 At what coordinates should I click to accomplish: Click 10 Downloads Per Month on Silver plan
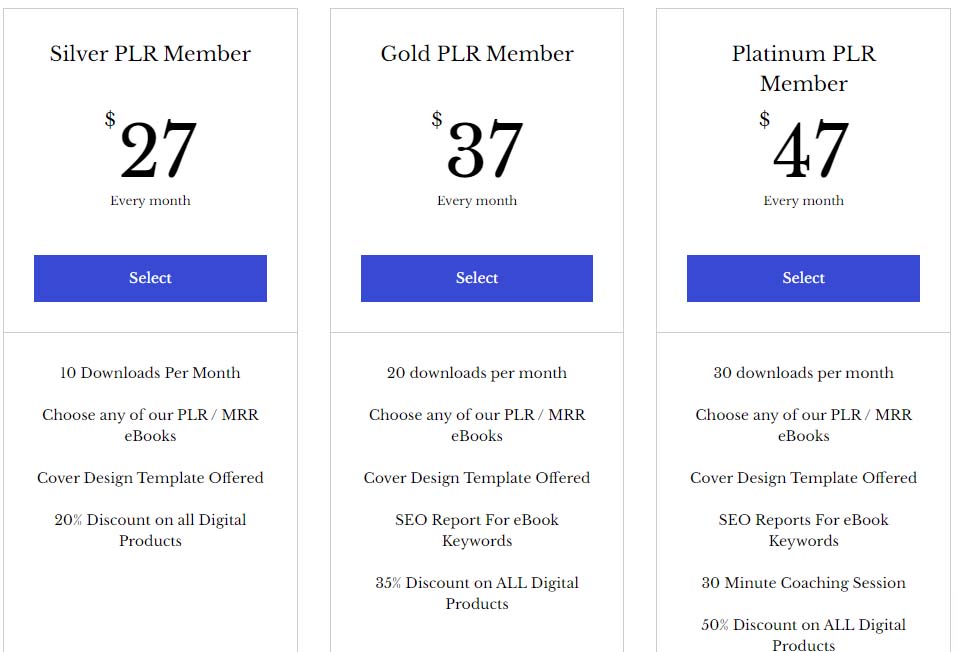point(150,372)
